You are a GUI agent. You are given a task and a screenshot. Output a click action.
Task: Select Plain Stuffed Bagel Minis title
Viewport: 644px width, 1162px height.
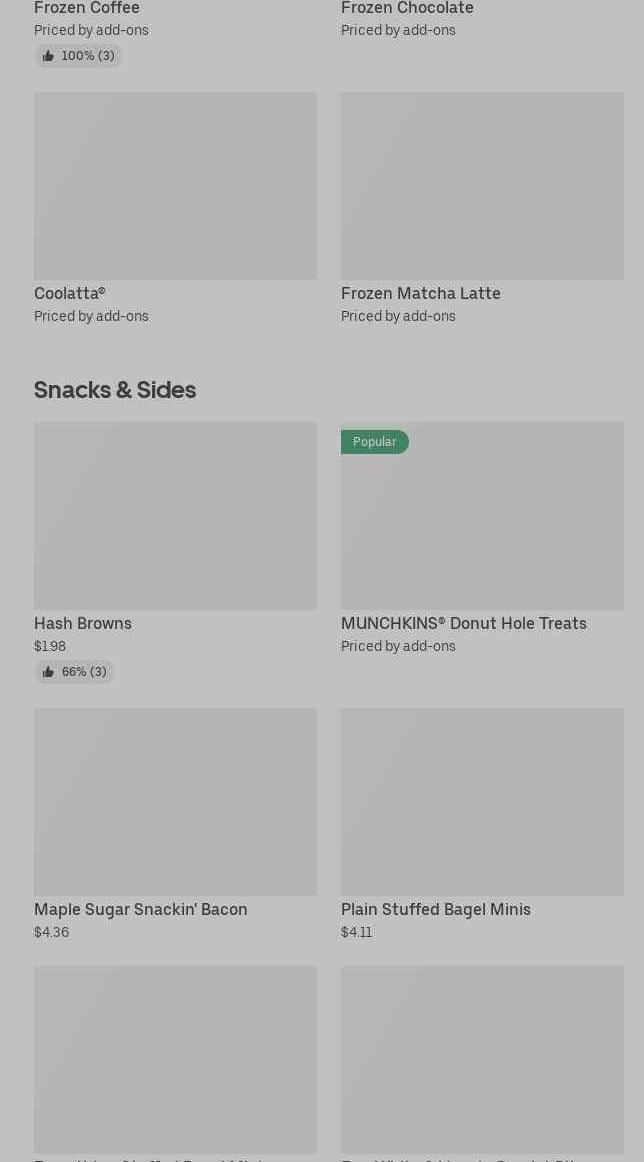(435, 909)
